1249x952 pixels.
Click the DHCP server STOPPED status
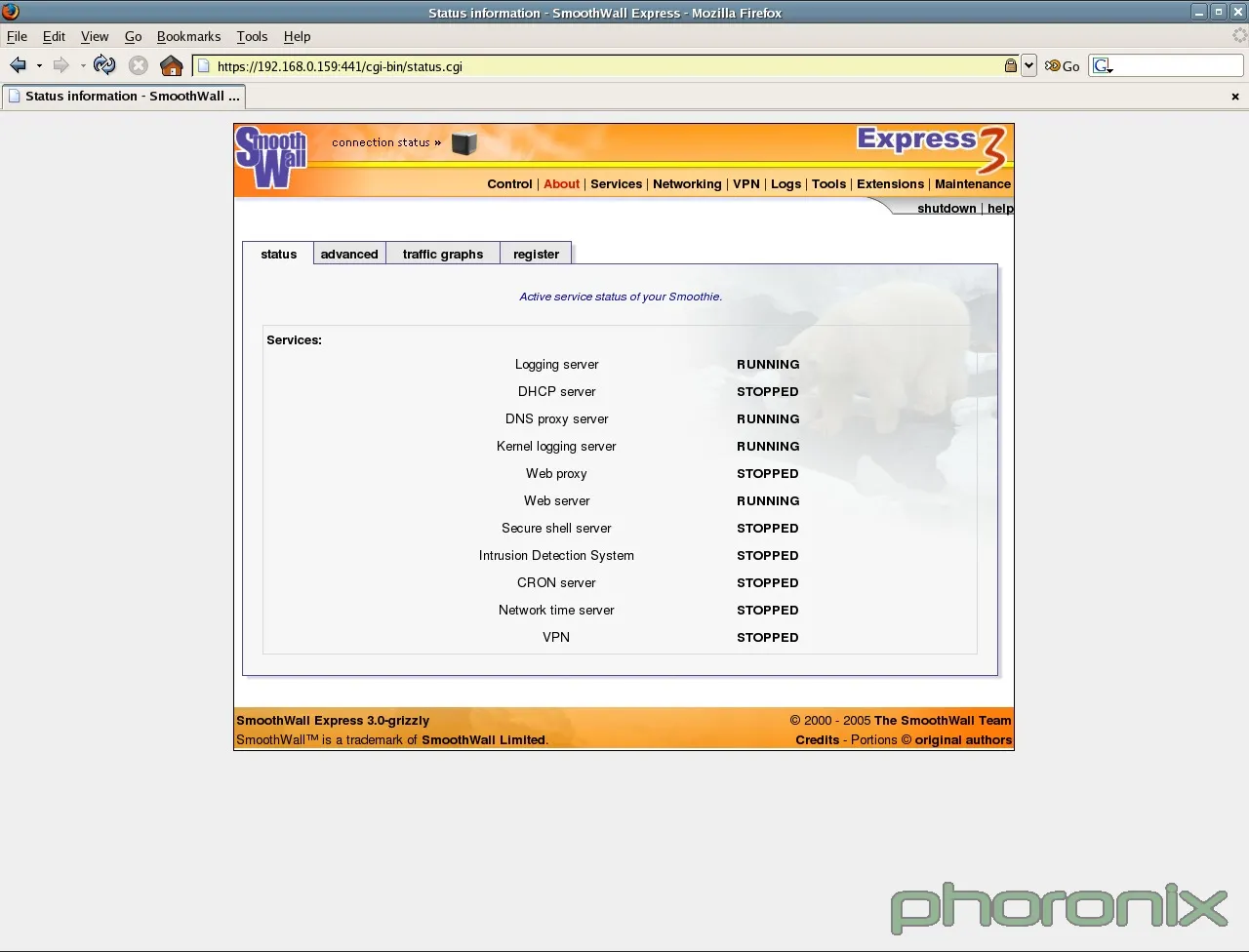[x=767, y=391]
